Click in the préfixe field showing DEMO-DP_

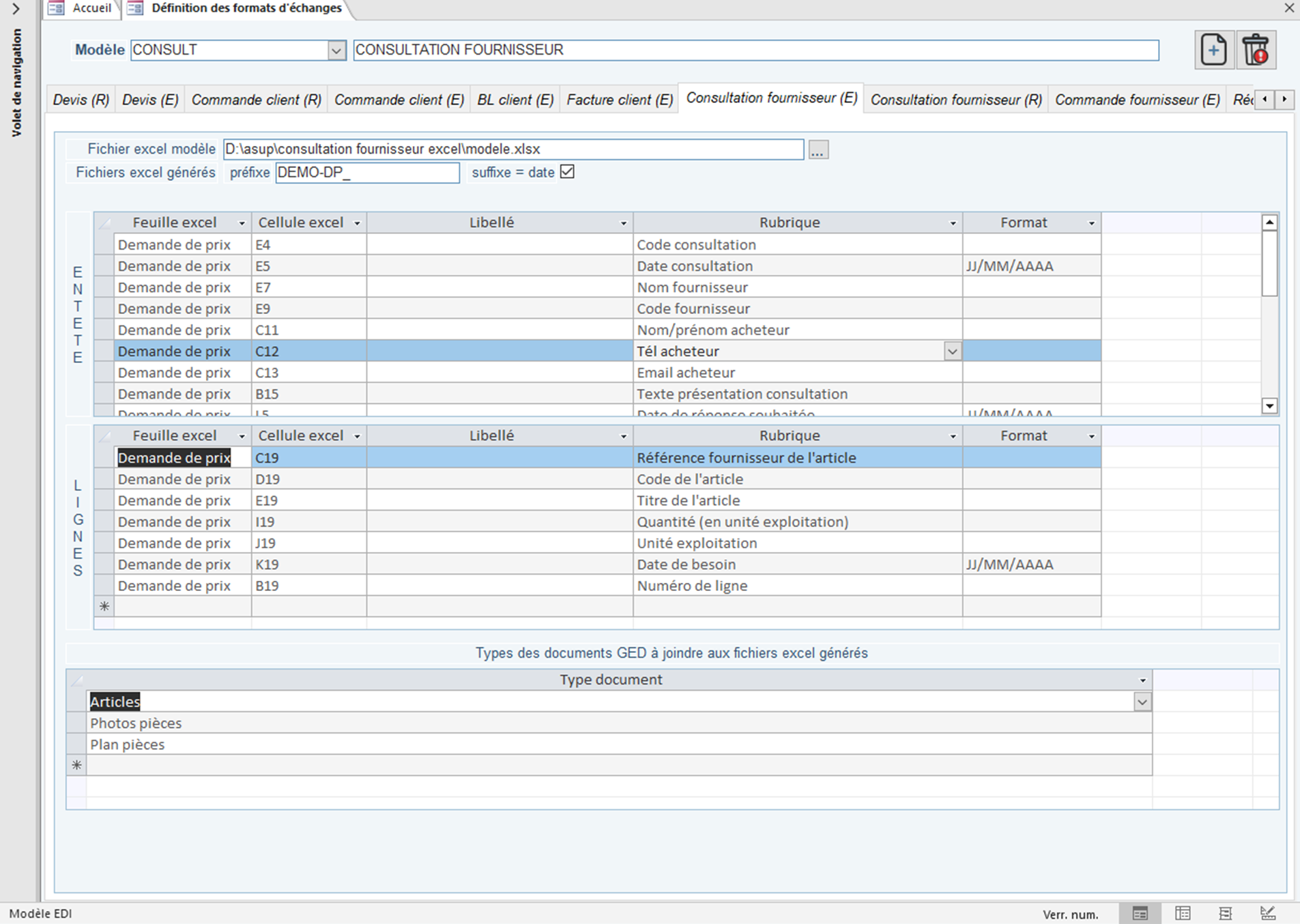(366, 173)
